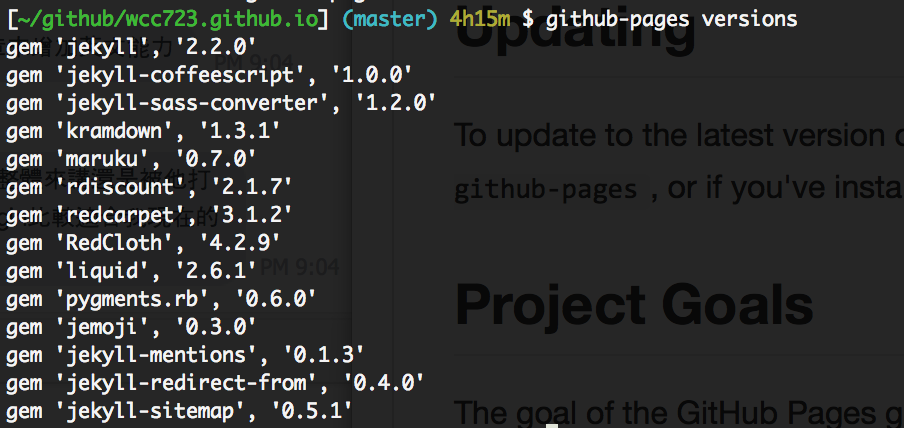The height and width of the screenshot is (428, 904).
Task: Click 'To update to the latest version' text
Action: [x=669, y=134]
